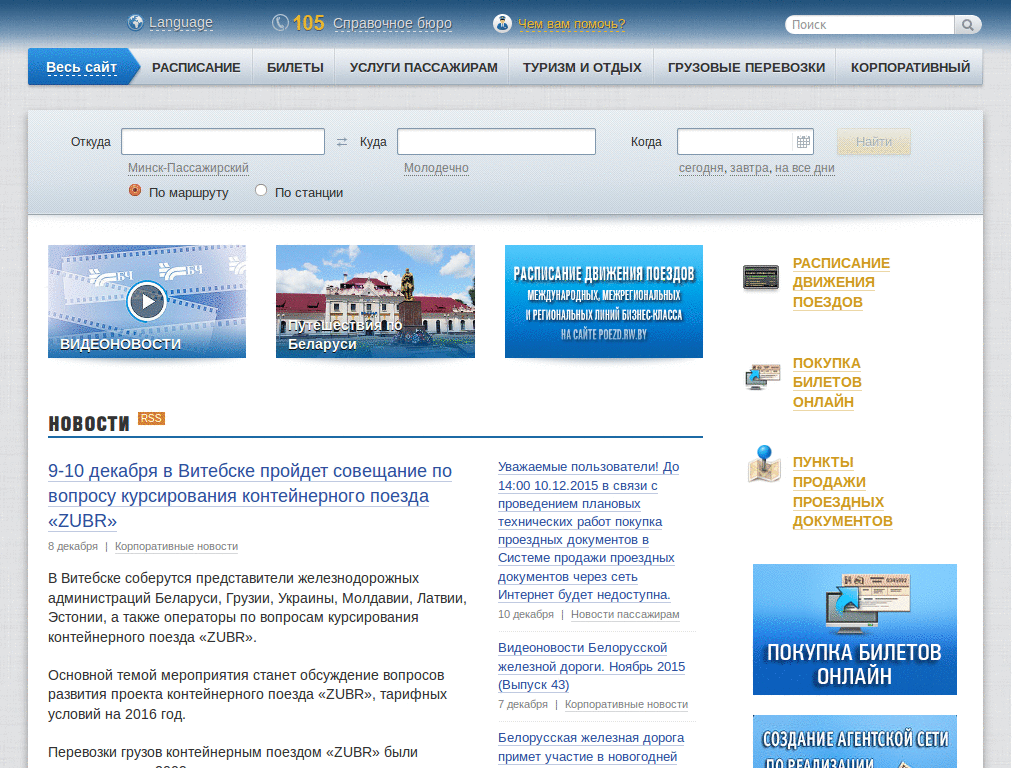Click the assistant avatar help icon

tap(502, 24)
